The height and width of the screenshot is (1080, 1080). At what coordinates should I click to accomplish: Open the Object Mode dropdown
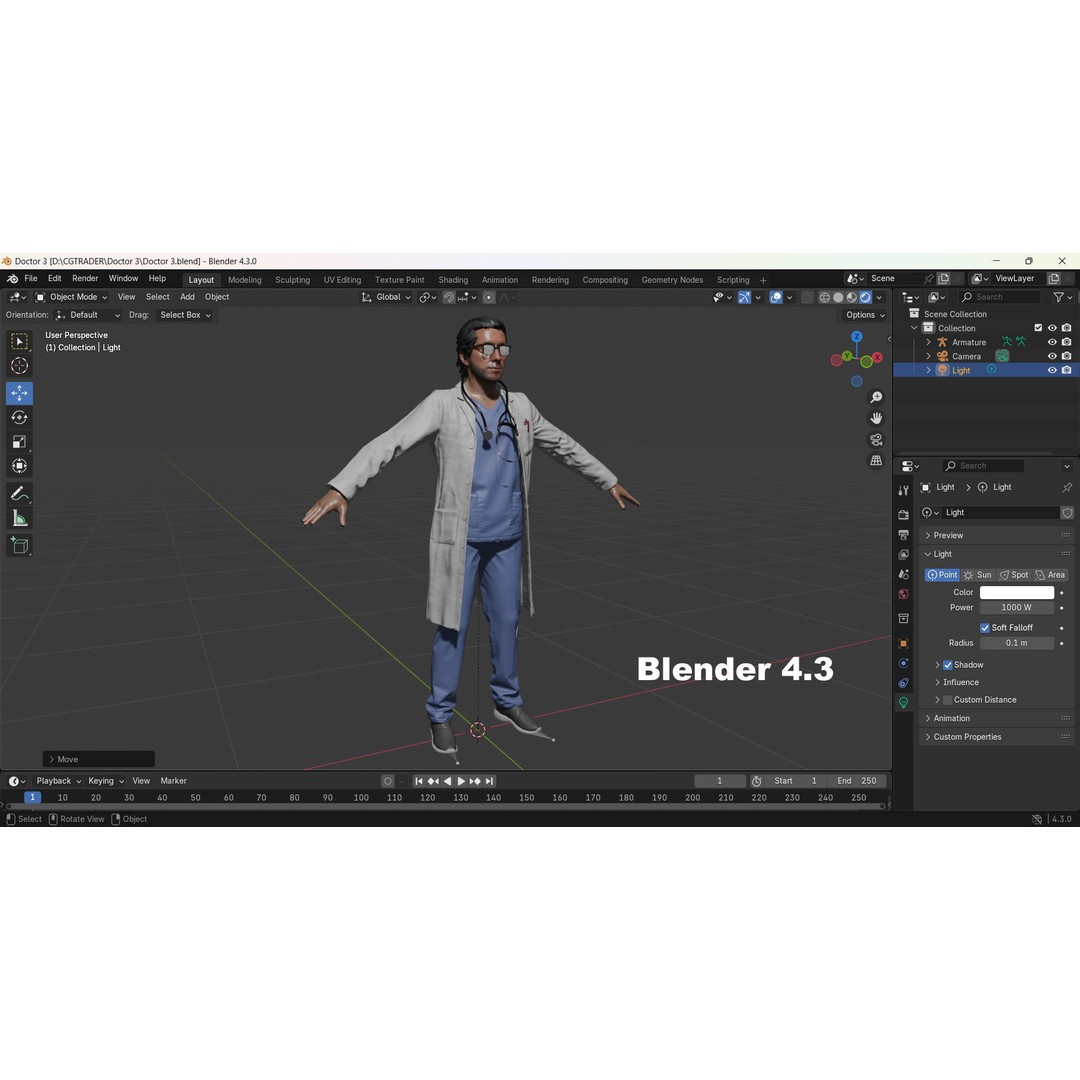click(72, 298)
